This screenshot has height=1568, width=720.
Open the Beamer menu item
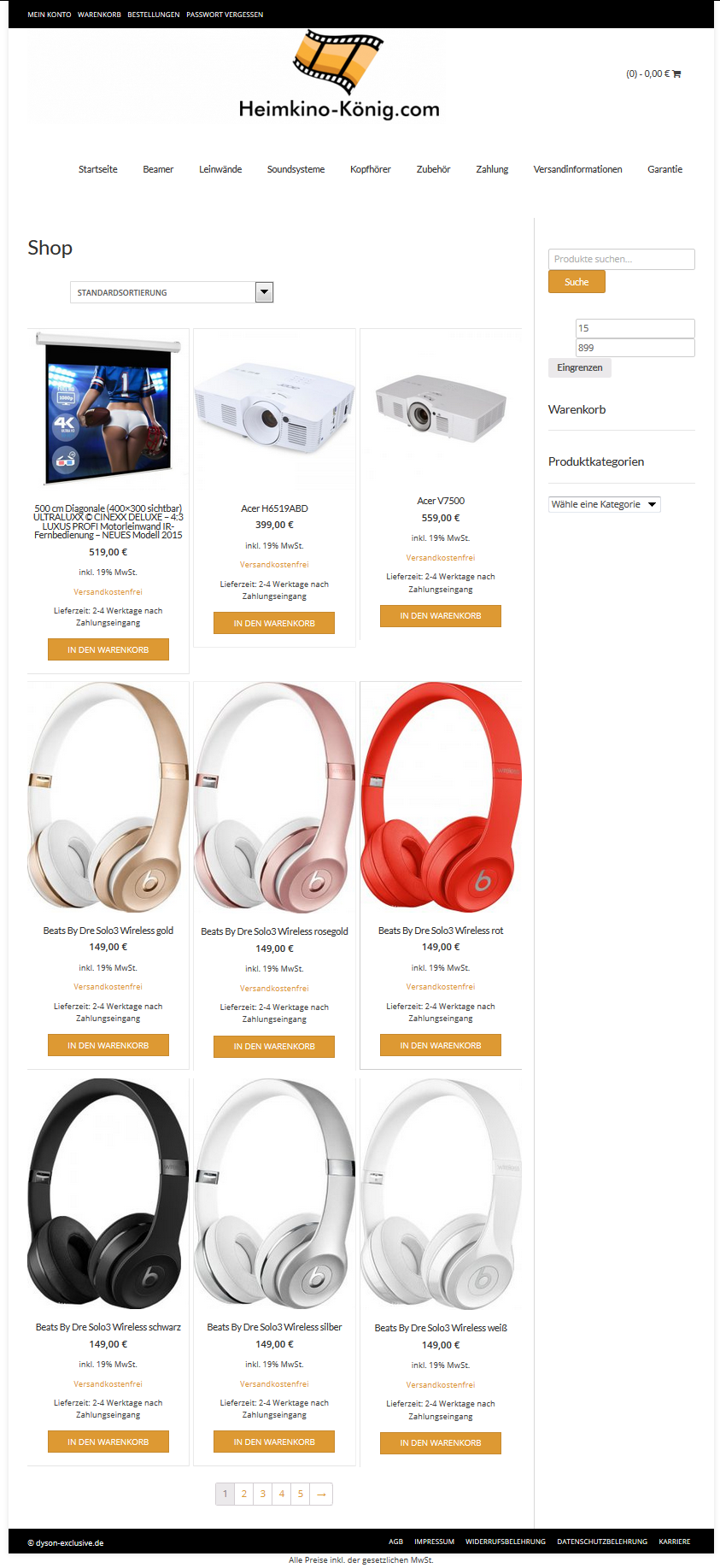(158, 169)
